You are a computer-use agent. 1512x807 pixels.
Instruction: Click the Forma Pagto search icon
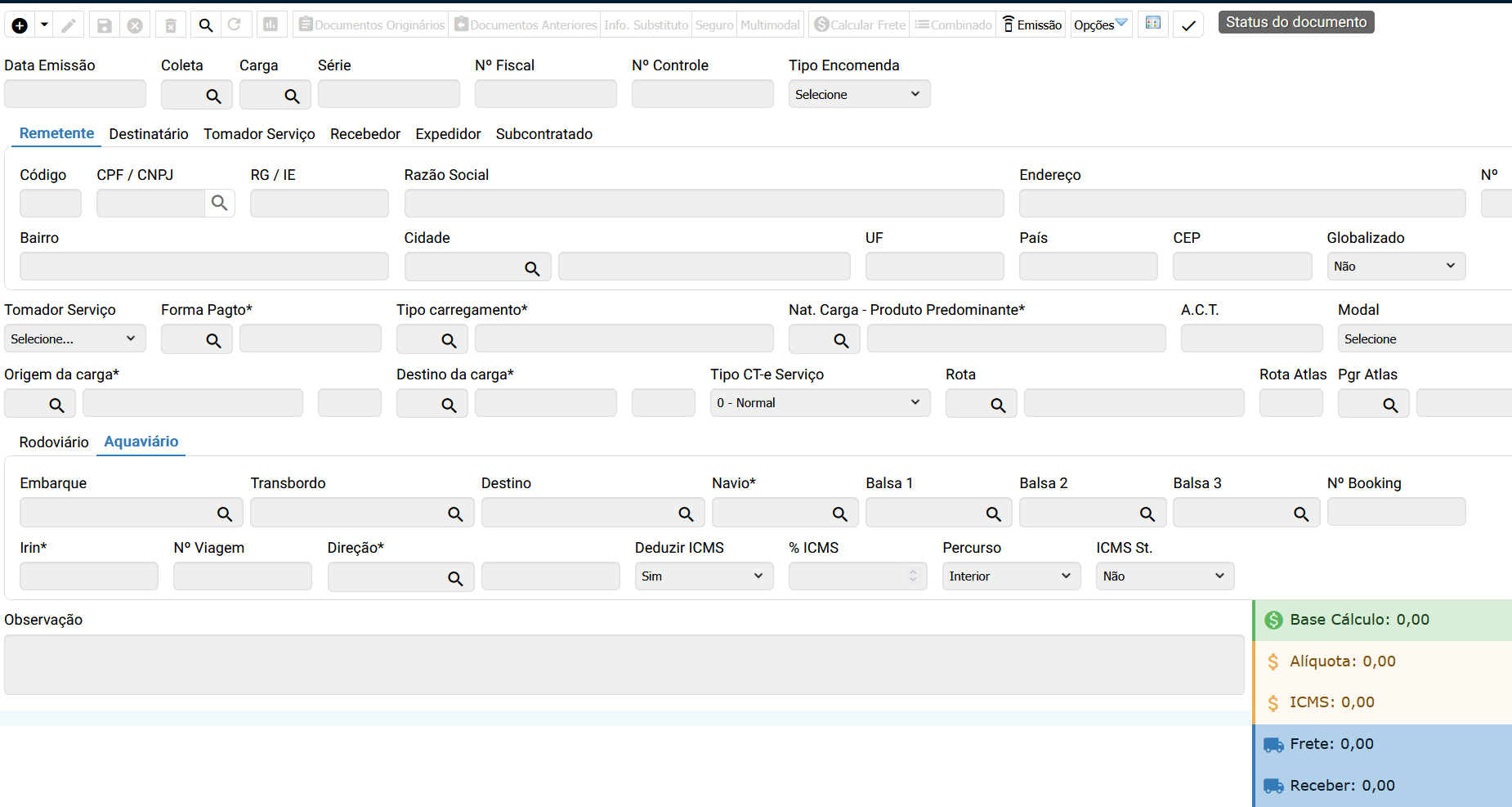tap(213, 340)
